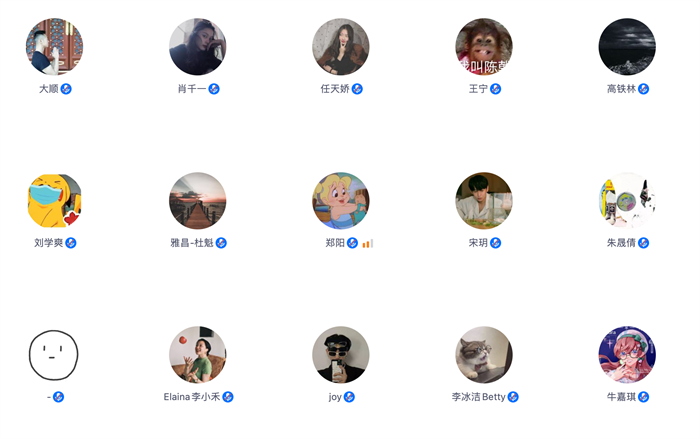
Task: Click the mic icon beside 任天娇
Action: (x=357, y=89)
